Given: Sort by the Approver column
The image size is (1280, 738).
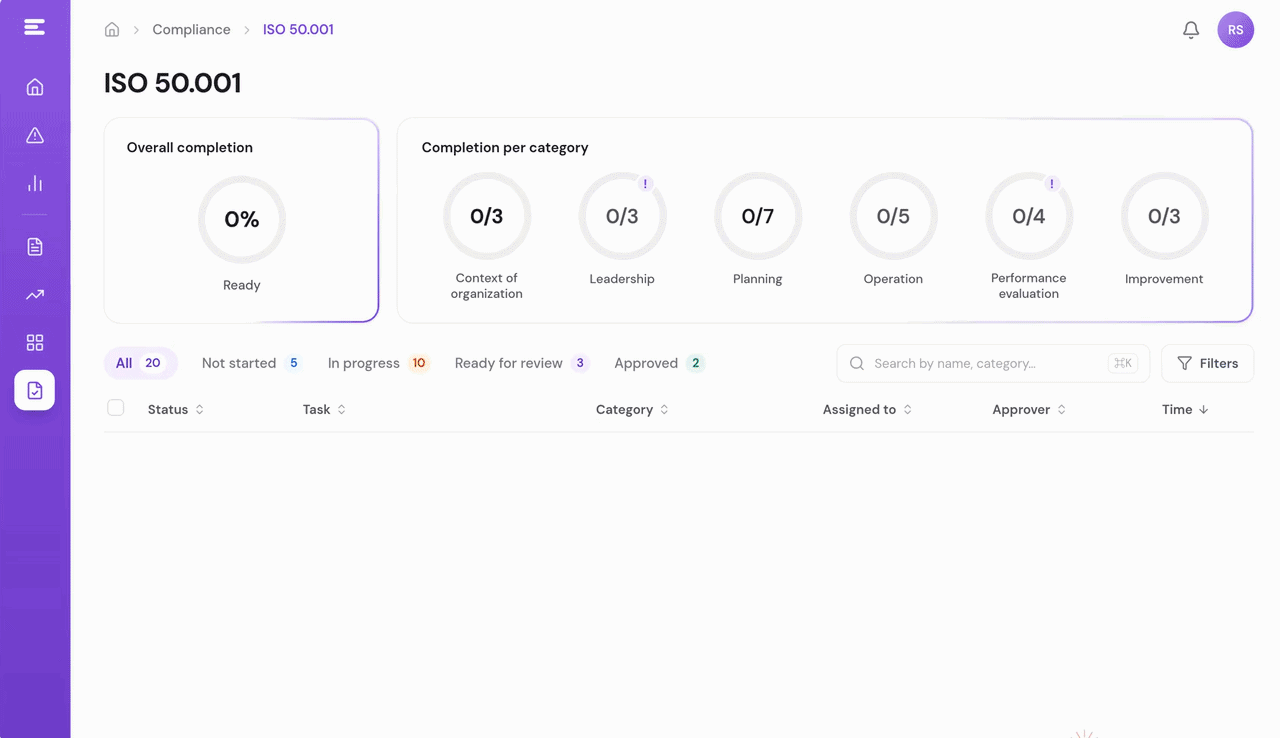Looking at the screenshot, I should point(1030,410).
